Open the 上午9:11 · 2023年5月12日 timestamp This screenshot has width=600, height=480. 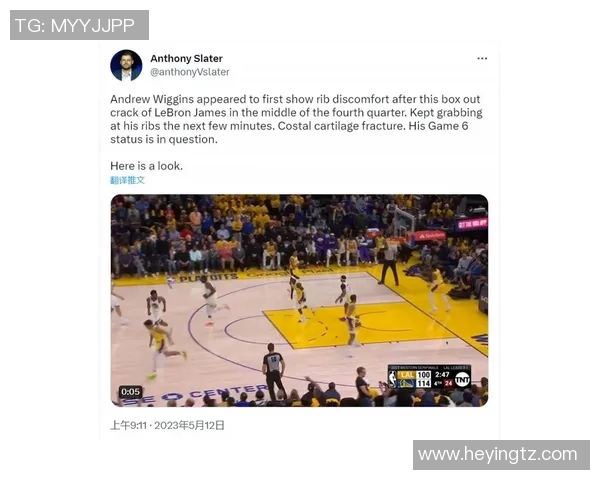pyautogui.click(x=167, y=425)
